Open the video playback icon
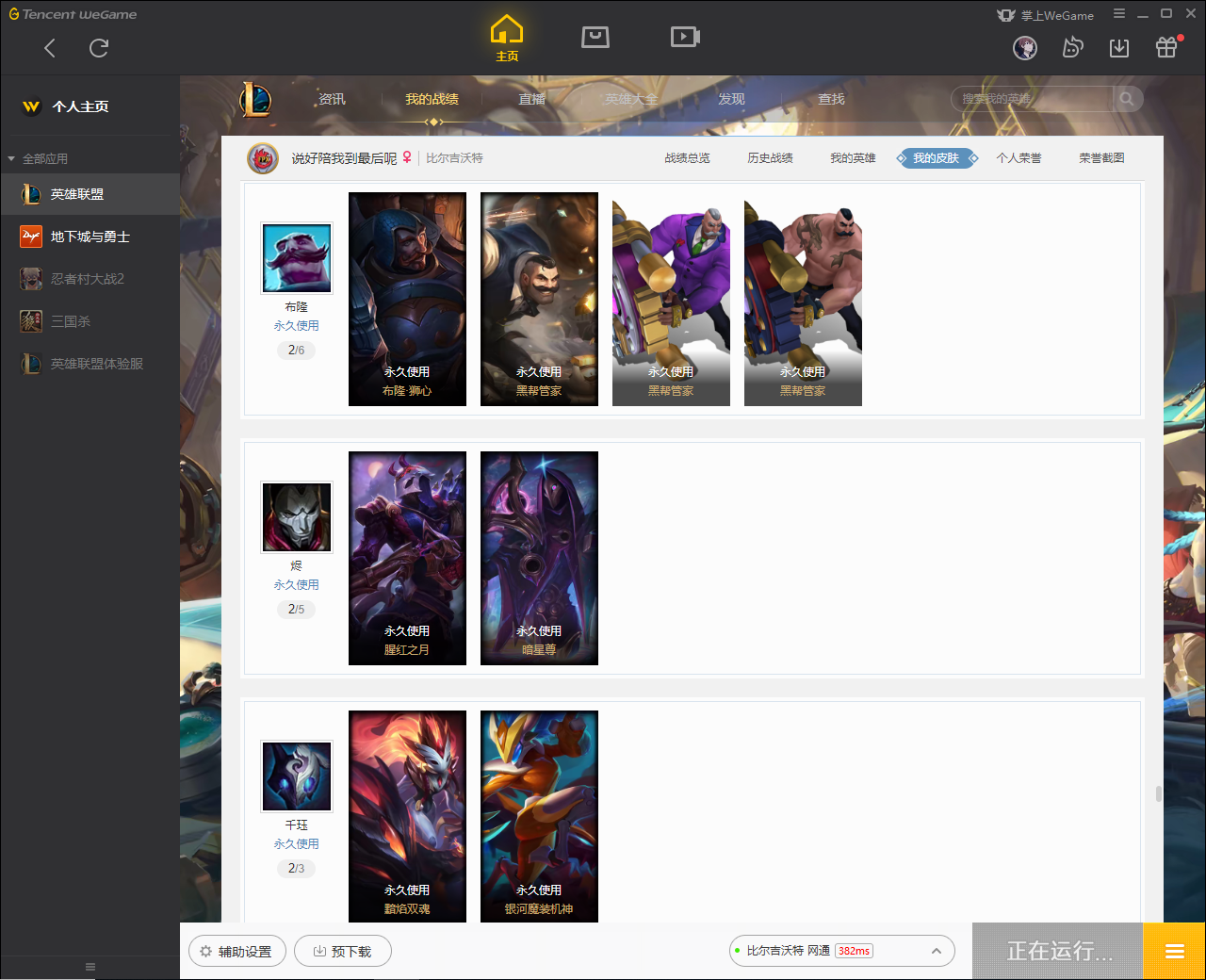The width and height of the screenshot is (1206, 980). 685,37
